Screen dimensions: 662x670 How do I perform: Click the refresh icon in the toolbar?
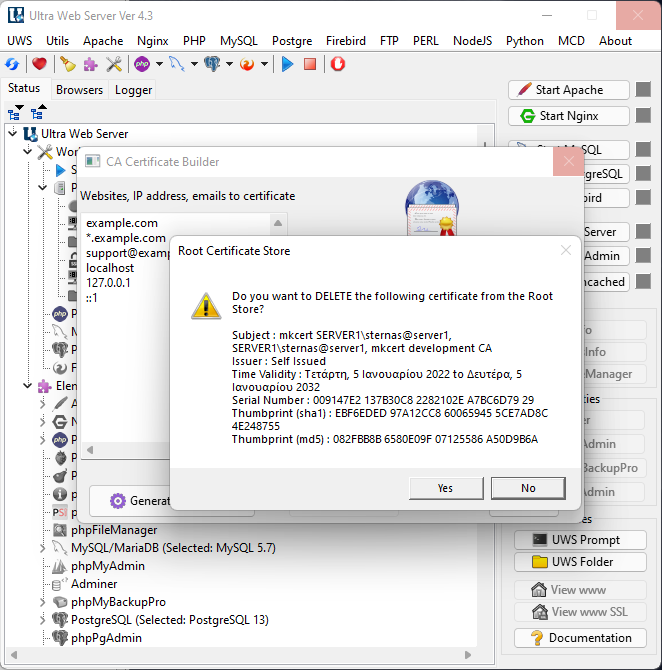tap(12, 65)
